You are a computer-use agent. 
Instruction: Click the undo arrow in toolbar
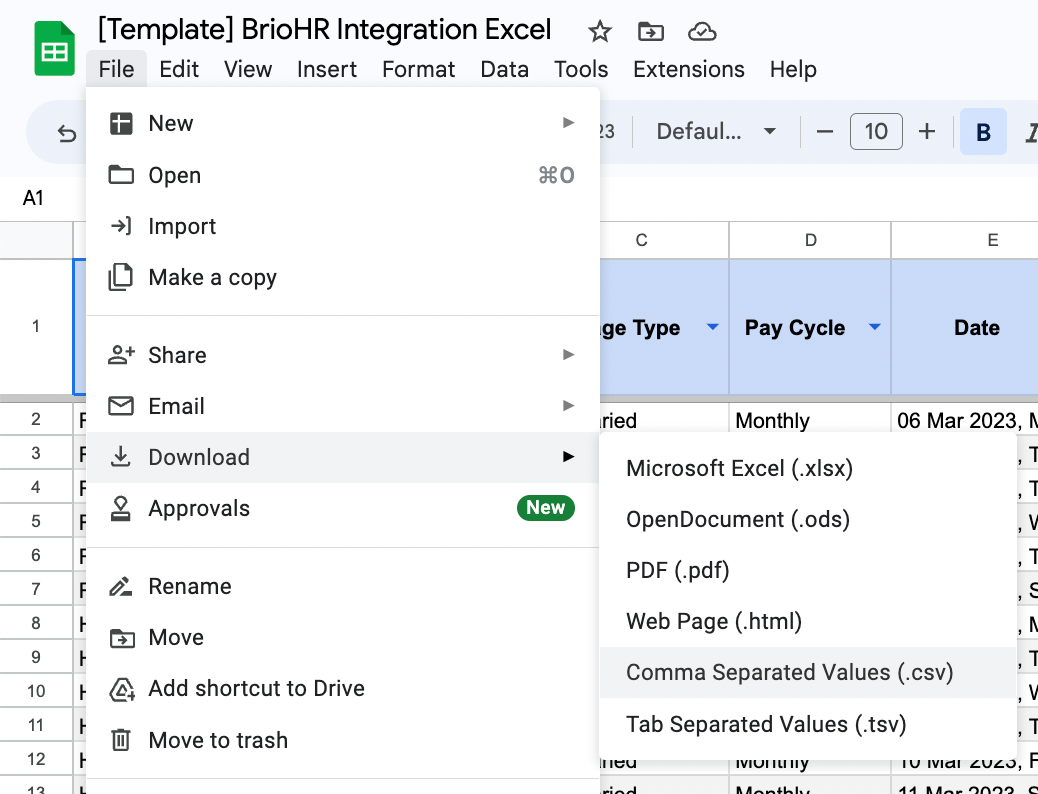pyautogui.click(x=66, y=133)
